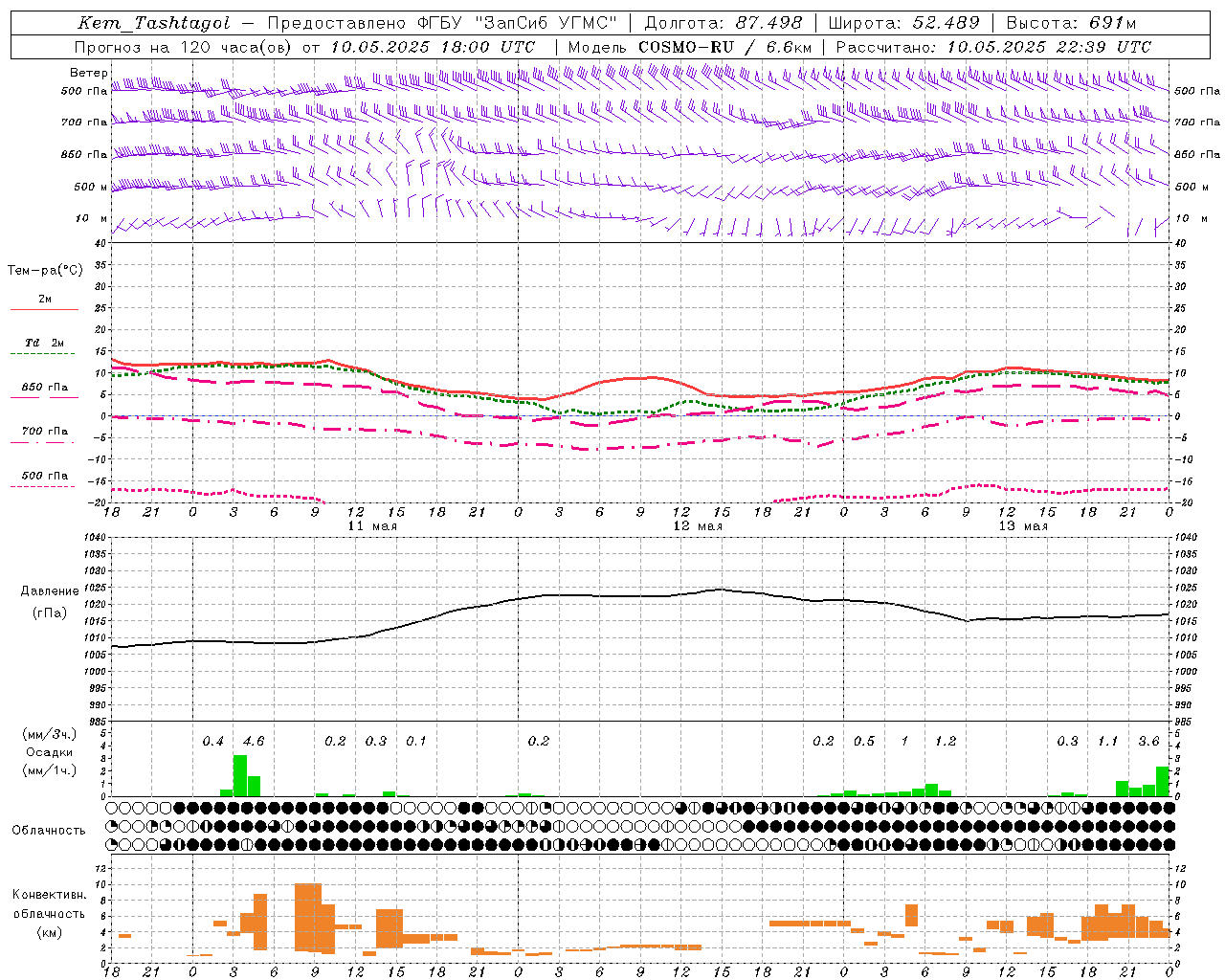Select the provider text "ЗапСиб УГМС"
Image resolution: width=1225 pixels, height=980 pixels.
pyautogui.click(x=546, y=23)
